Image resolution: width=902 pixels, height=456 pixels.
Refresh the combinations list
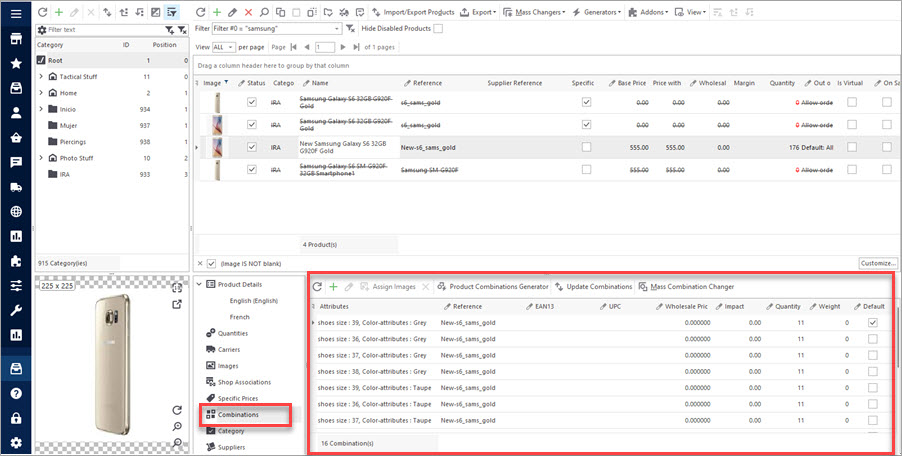[x=317, y=286]
